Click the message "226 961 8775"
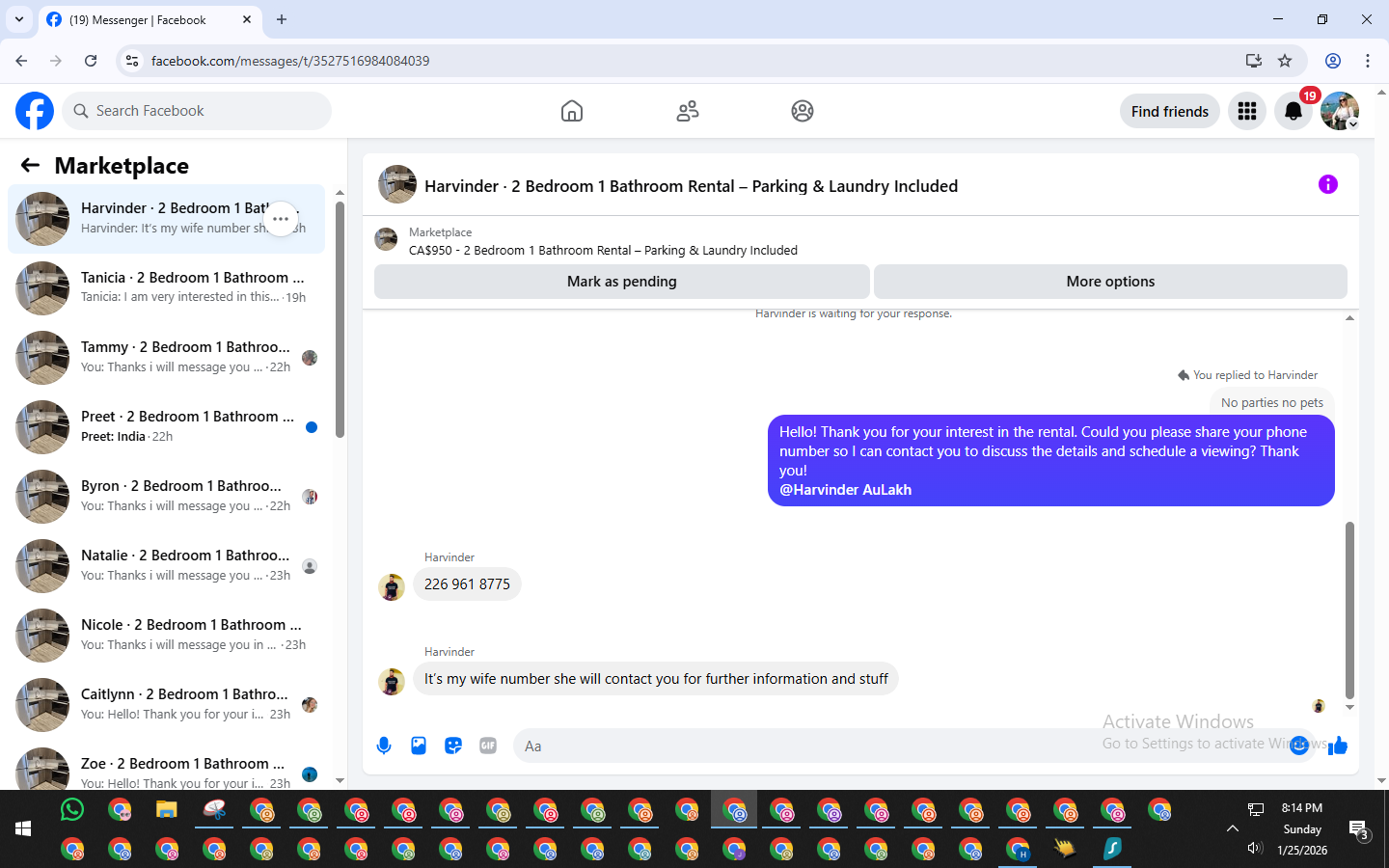Viewport: 1389px width, 868px height. pyautogui.click(x=467, y=584)
